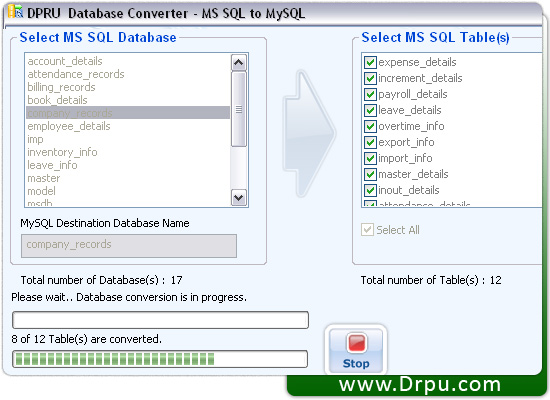Stop the database conversion
Screen dimensions: 550x400
point(356,350)
